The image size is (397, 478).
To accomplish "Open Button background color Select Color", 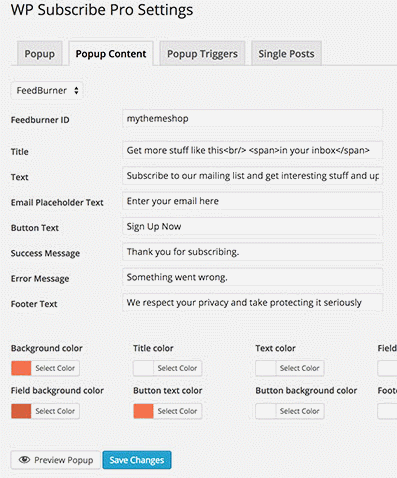I will tap(300, 411).
